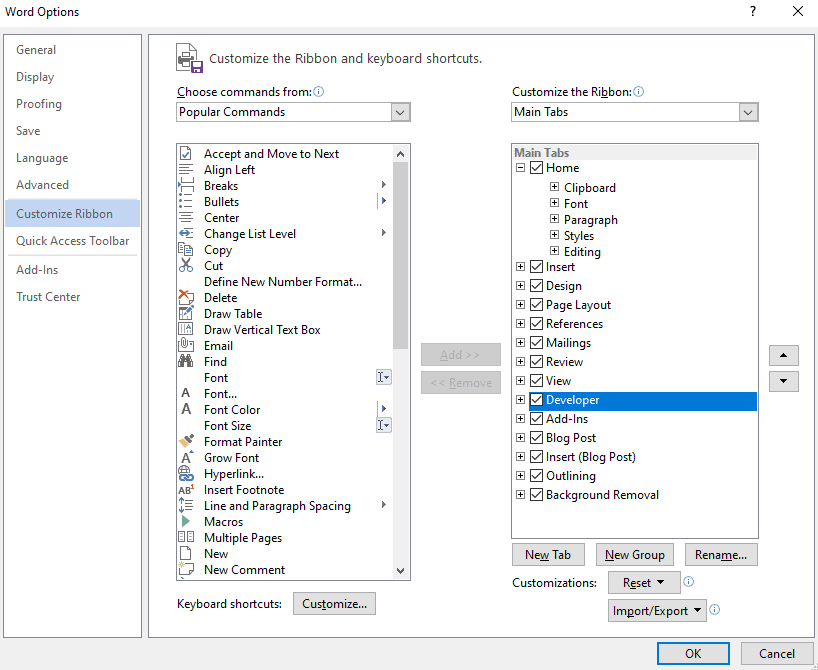This screenshot has height=670, width=818.
Task: Select the New Comment icon
Action: pos(186,569)
